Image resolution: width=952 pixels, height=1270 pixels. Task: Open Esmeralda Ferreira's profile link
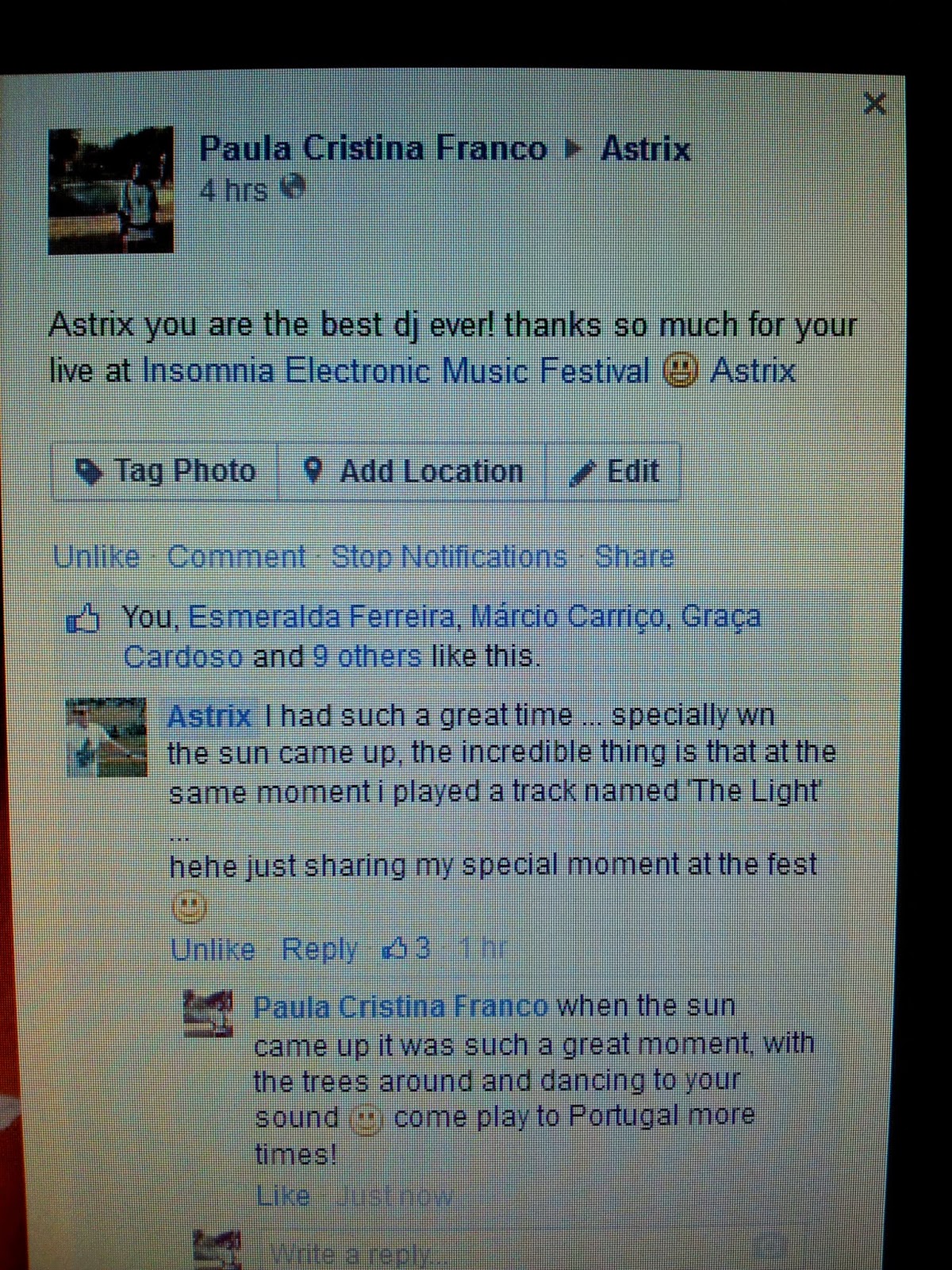click(321, 617)
